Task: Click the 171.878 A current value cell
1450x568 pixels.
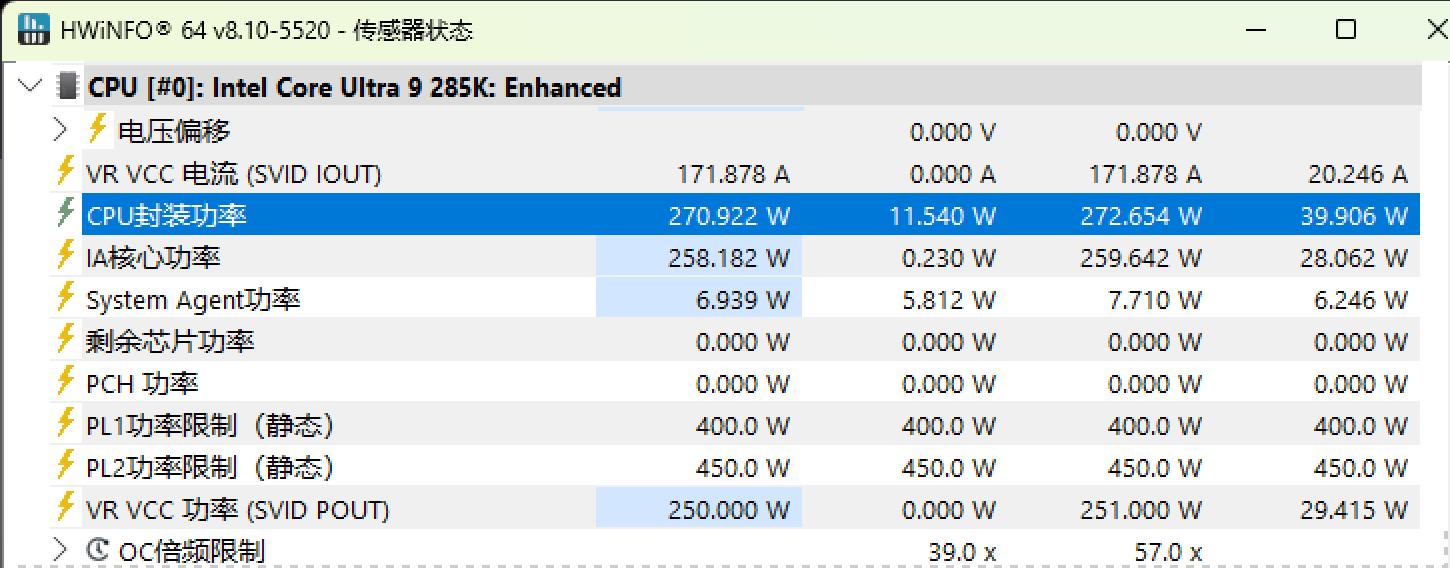Action: tap(733, 174)
